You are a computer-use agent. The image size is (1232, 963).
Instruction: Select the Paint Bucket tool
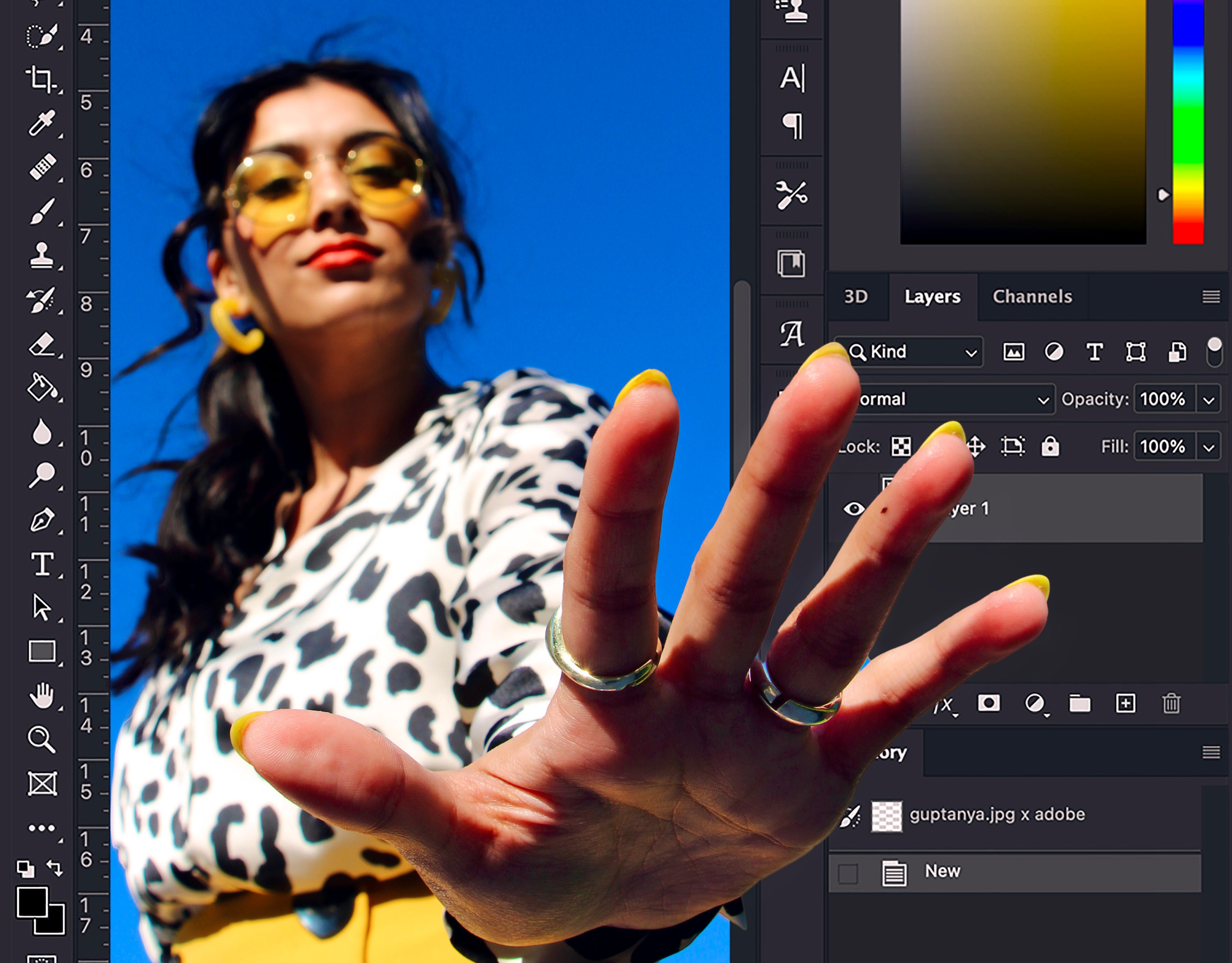pos(42,388)
